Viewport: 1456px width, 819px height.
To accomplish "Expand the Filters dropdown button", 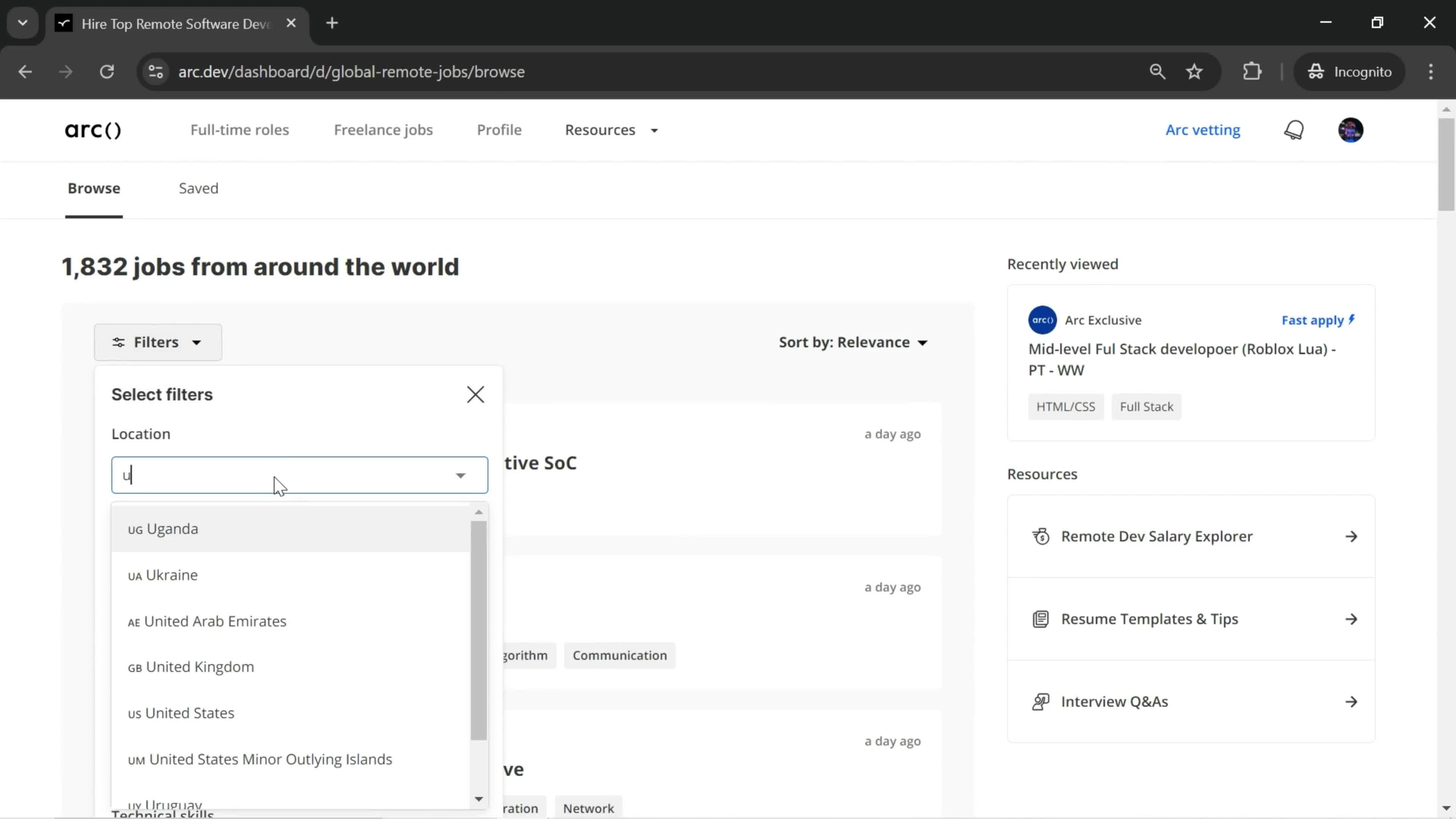I will point(157,342).
